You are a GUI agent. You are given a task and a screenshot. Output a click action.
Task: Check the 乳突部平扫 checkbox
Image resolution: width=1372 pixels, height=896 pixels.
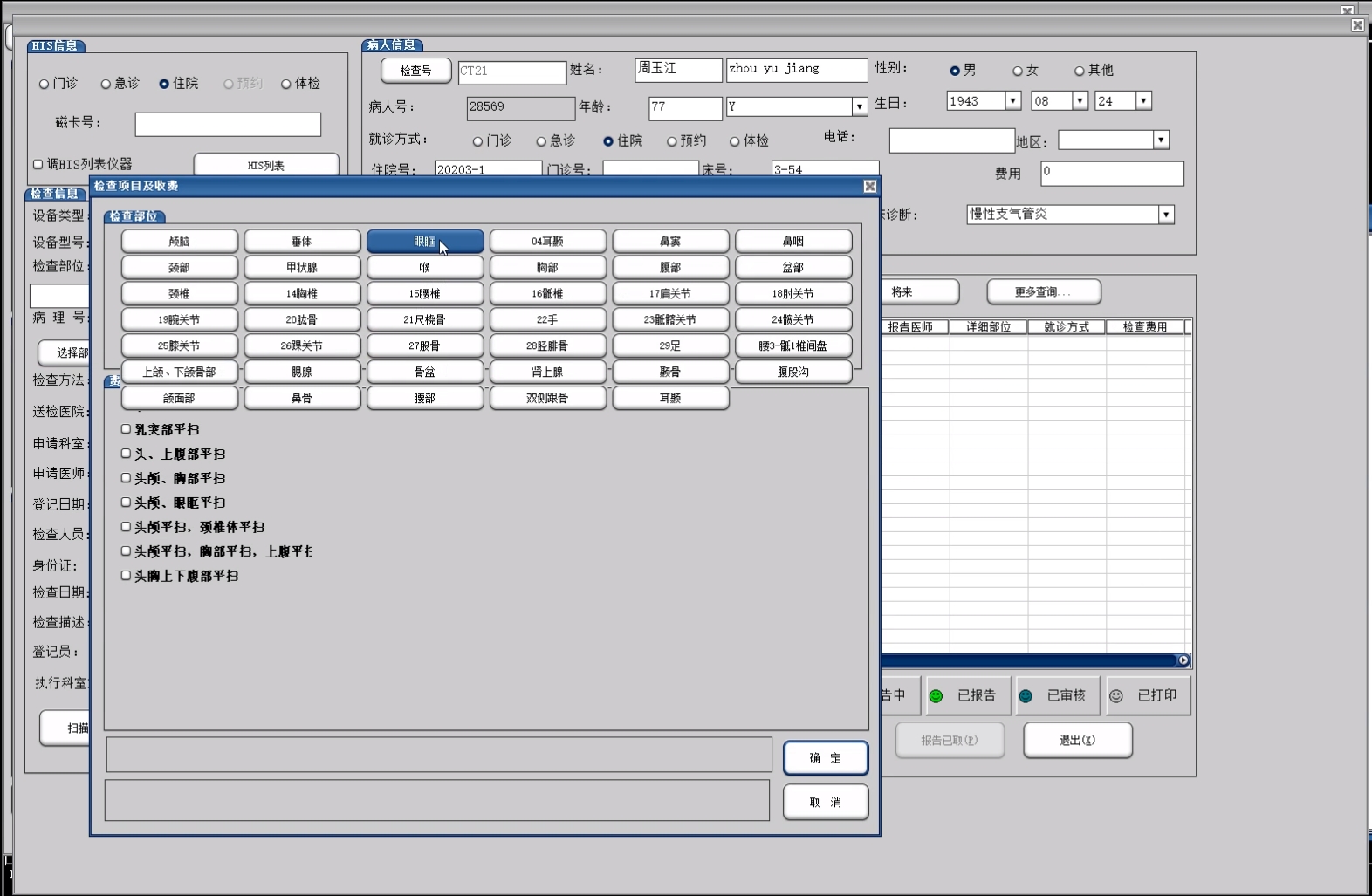[126, 429]
